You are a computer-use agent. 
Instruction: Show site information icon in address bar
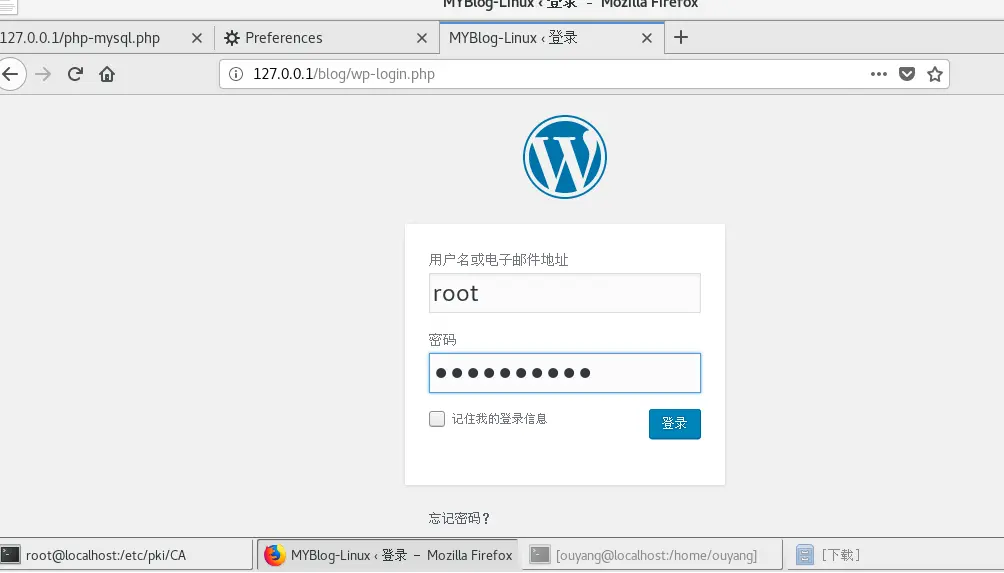[x=236, y=74]
